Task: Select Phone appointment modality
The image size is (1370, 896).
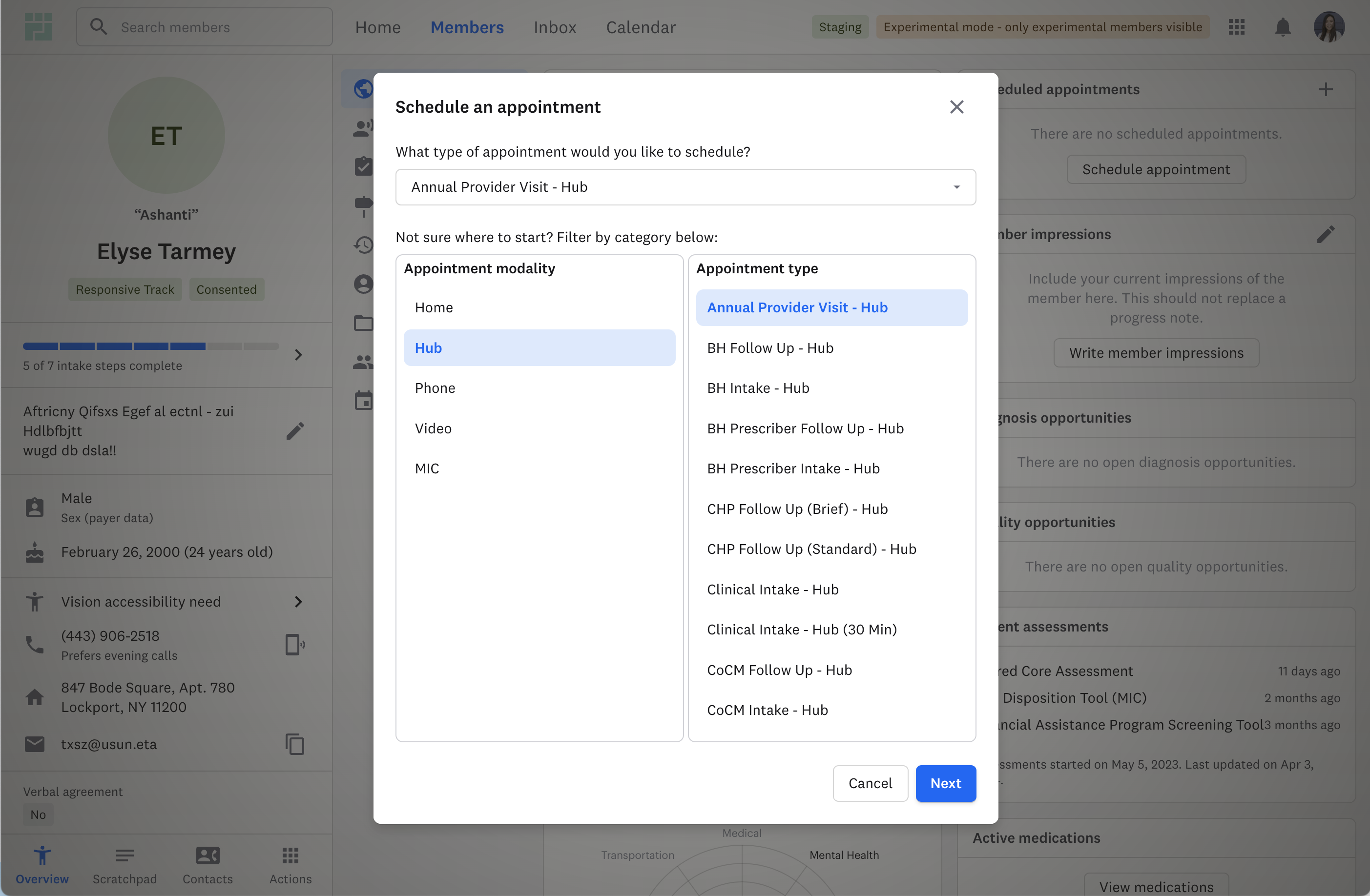Action: click(x=540, y=388)
